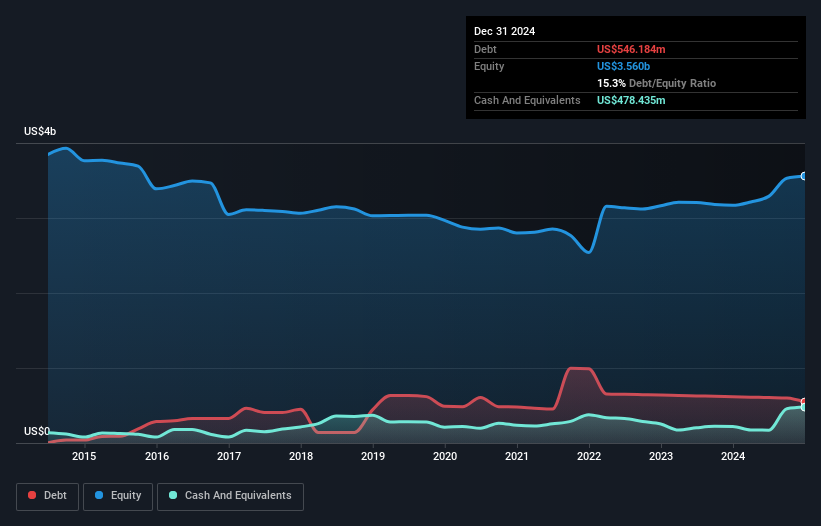Screen dimensions: 821x526
Task: Click the US$0 y-axis label
Action: 37,431
